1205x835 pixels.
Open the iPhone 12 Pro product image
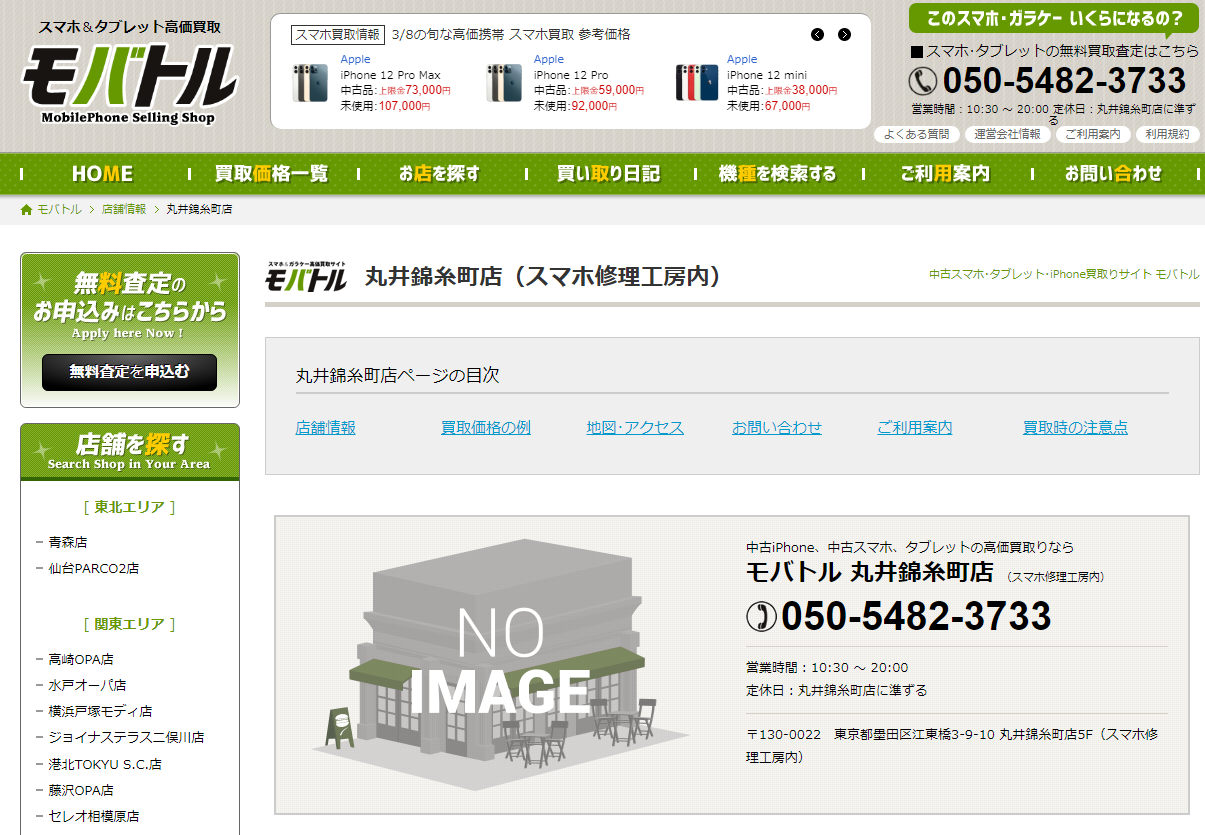pos(504,84)
